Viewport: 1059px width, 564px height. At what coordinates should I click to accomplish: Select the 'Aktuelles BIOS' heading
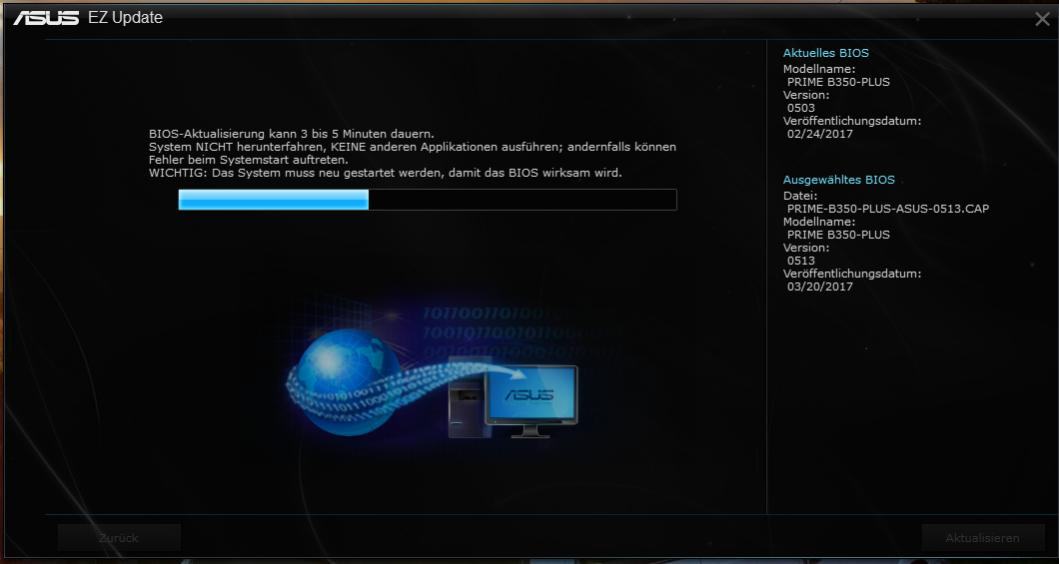click(825, 53)
